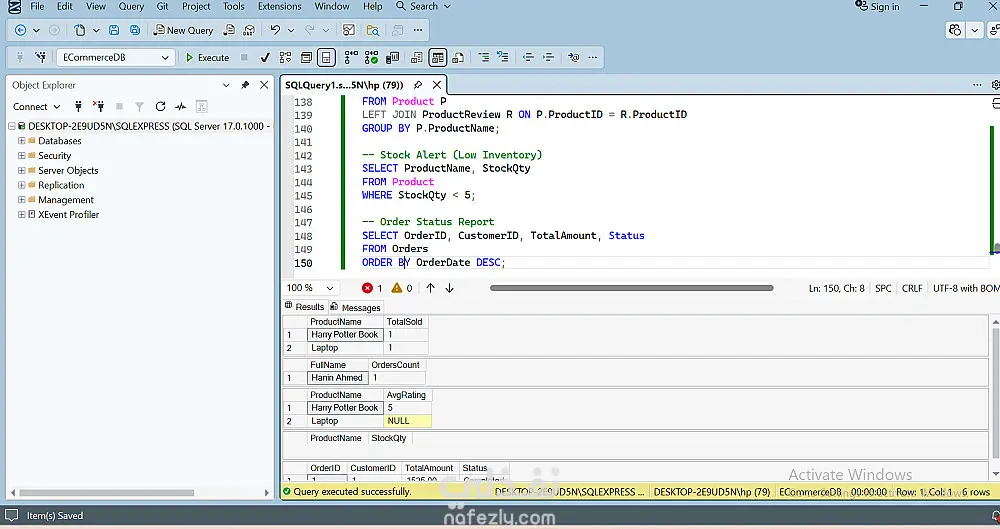Expand the XEvent Profiler node
Viewport: 1000px width, 529px height.
click(x=22, y=214)
